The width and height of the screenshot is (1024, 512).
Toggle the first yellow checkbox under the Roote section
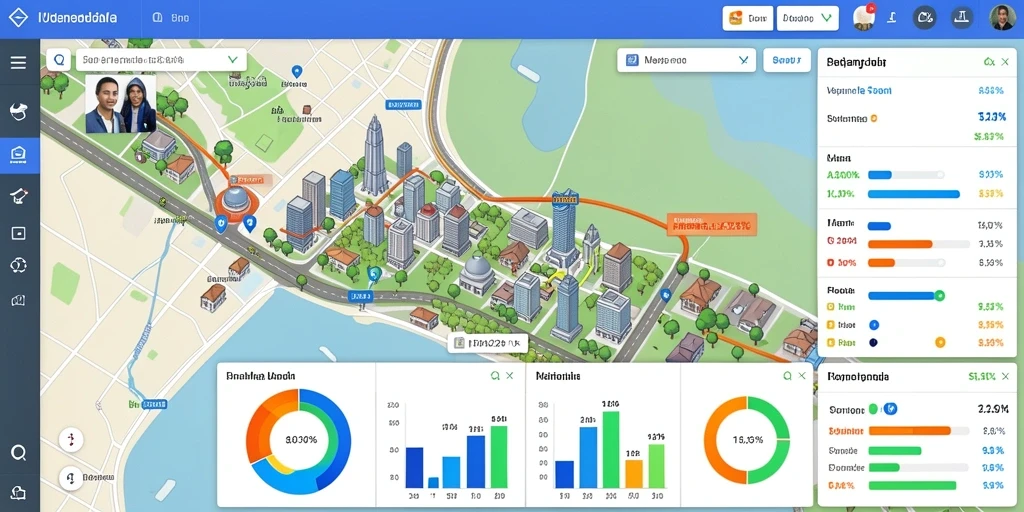(x=831, y=306)
